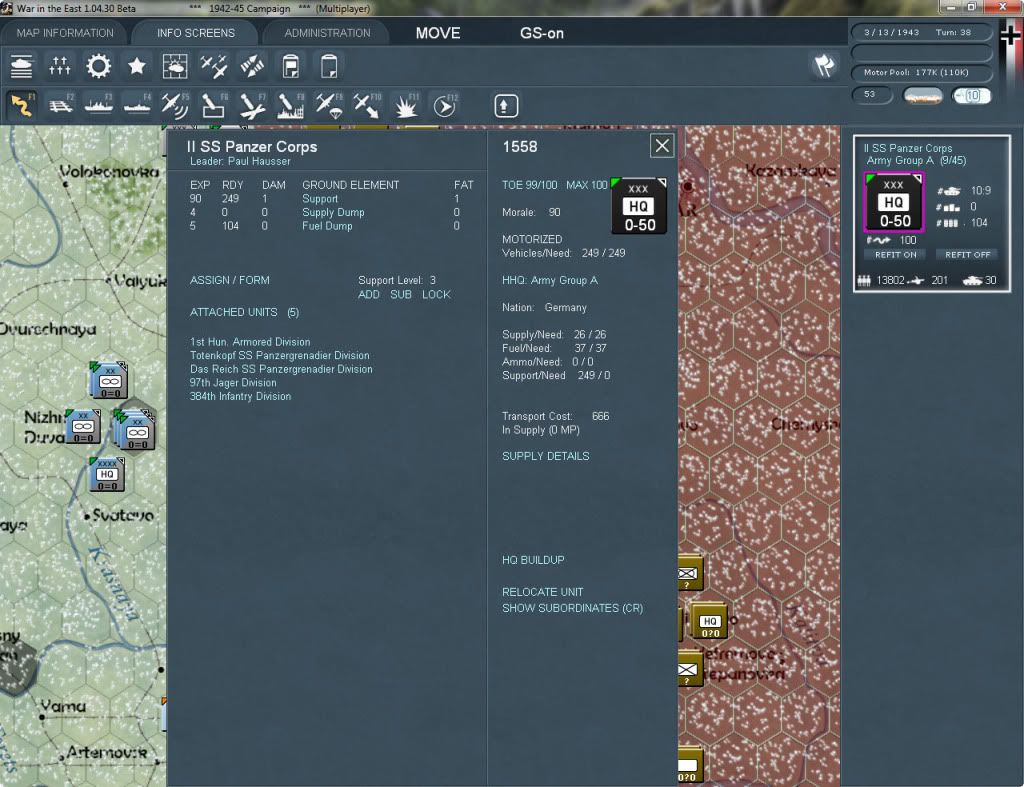This screenshot has height=787, width=1024.
Task: Click the crossed flags icon
Action: click(x=824, y=65)
